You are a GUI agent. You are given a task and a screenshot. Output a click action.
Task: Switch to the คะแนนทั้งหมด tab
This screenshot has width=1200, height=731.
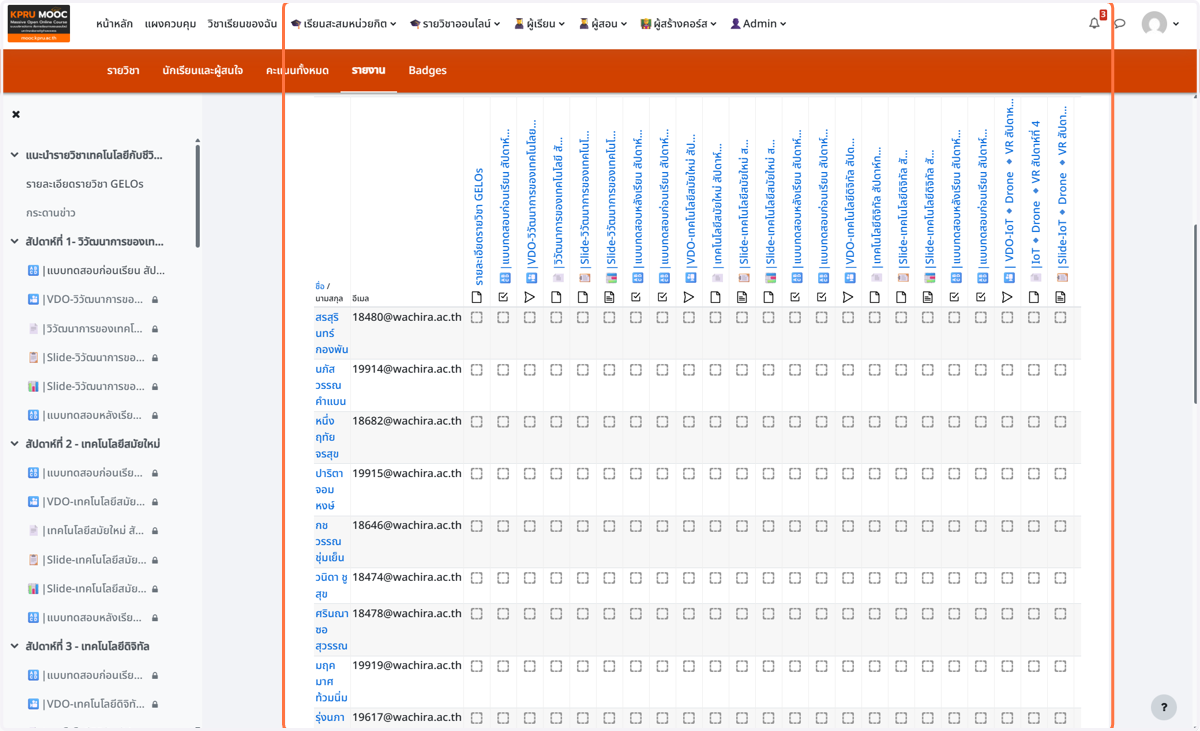(x=297, y=71)
